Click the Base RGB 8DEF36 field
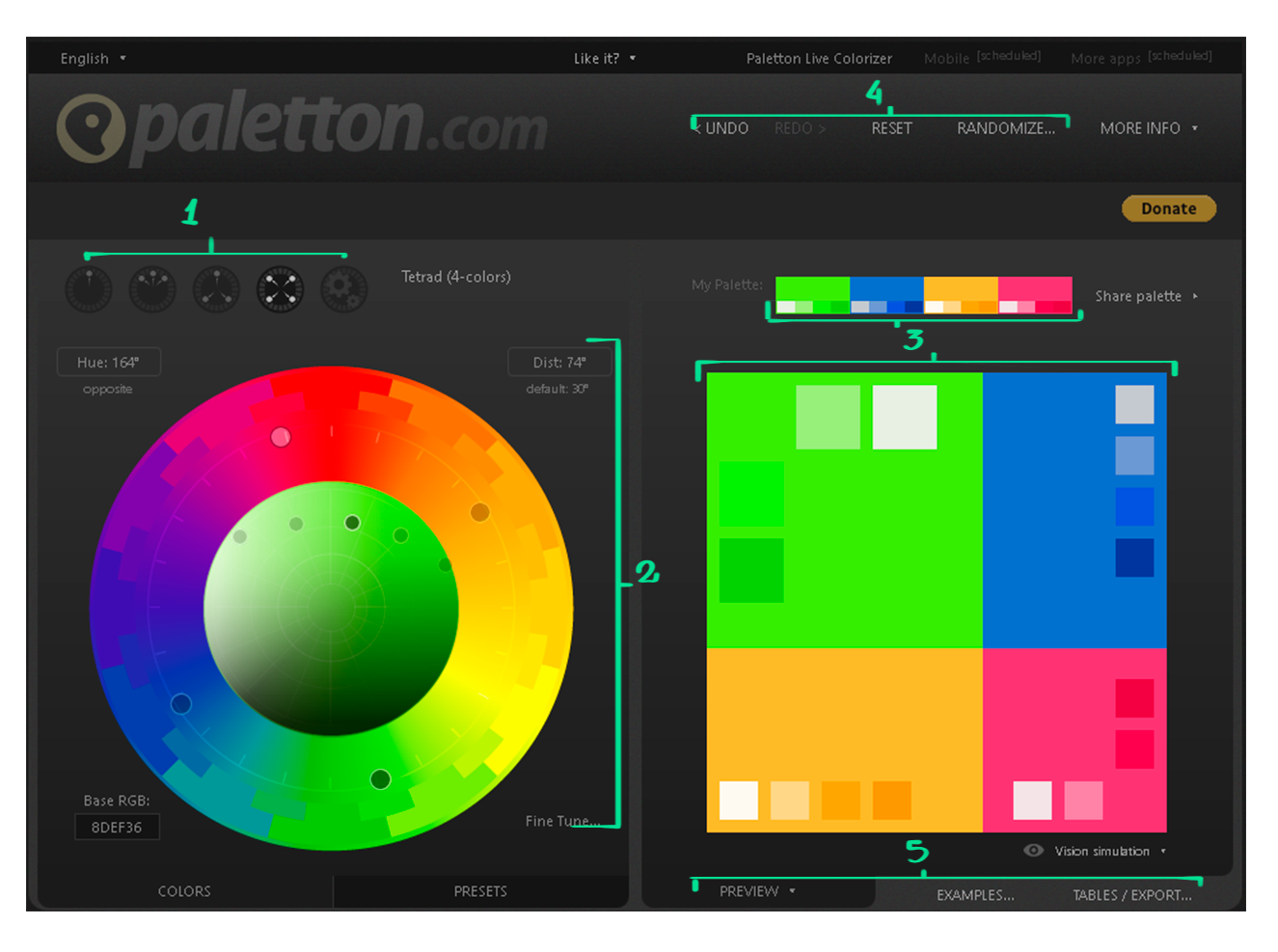The width and height of the screenshot is (1278, 952). (x=117, y=828)
